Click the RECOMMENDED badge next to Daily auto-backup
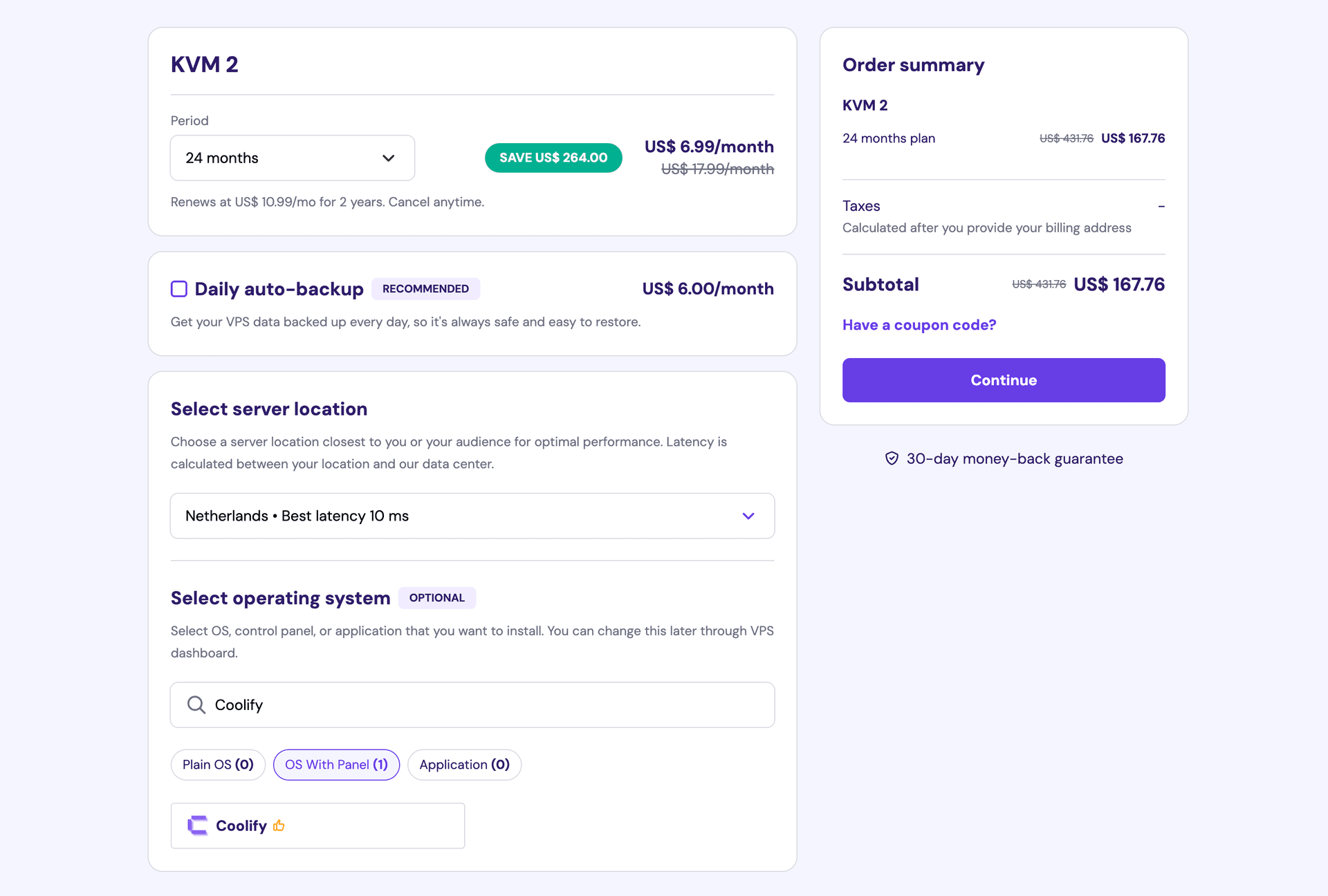Image resolution: width=1328 pixels, height=896 pixels. [425, 289]
